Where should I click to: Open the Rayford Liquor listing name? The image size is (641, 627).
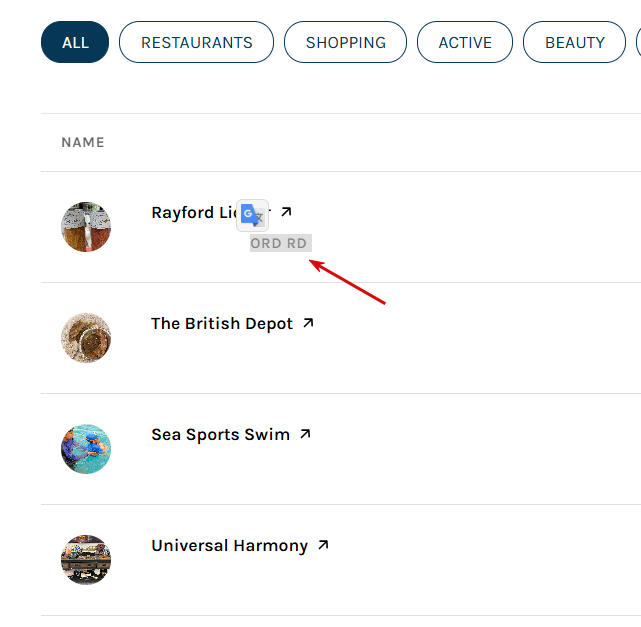pyautogui.click(x=194, y=213)
